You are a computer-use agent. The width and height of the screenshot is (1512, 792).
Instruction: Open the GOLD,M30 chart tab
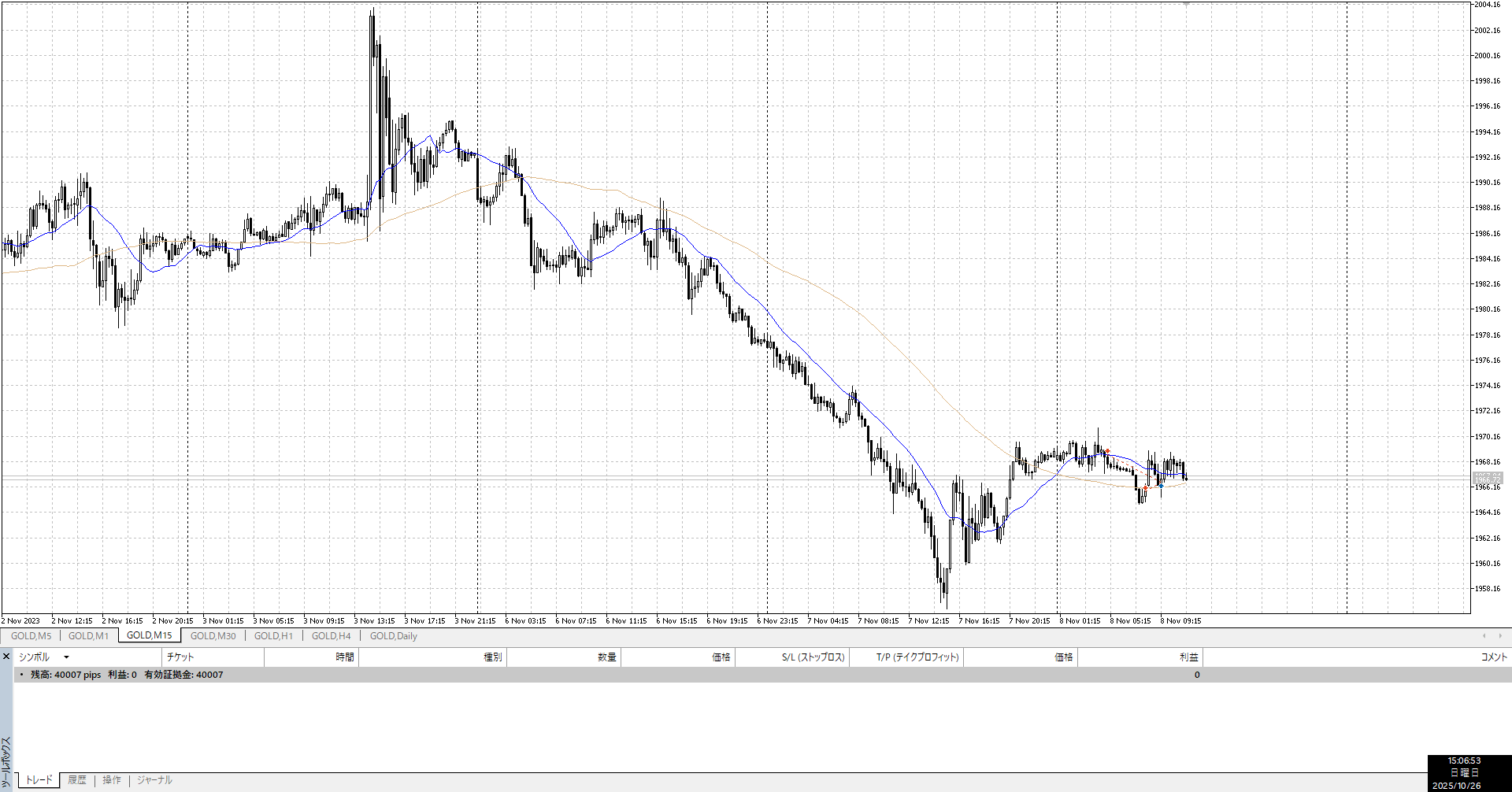[213, 636]
